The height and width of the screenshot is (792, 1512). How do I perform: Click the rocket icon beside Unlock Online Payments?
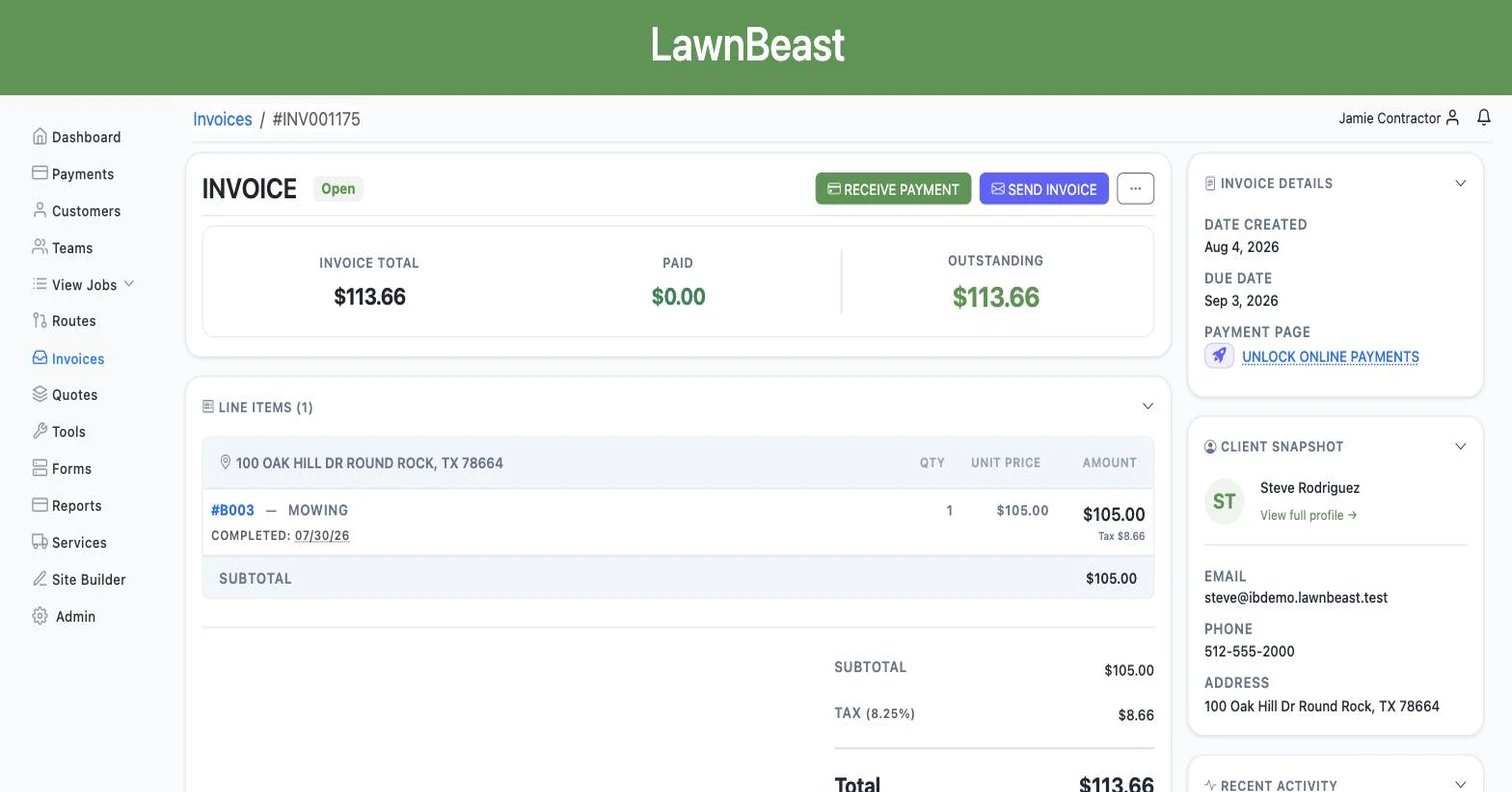pos(1219,356)
